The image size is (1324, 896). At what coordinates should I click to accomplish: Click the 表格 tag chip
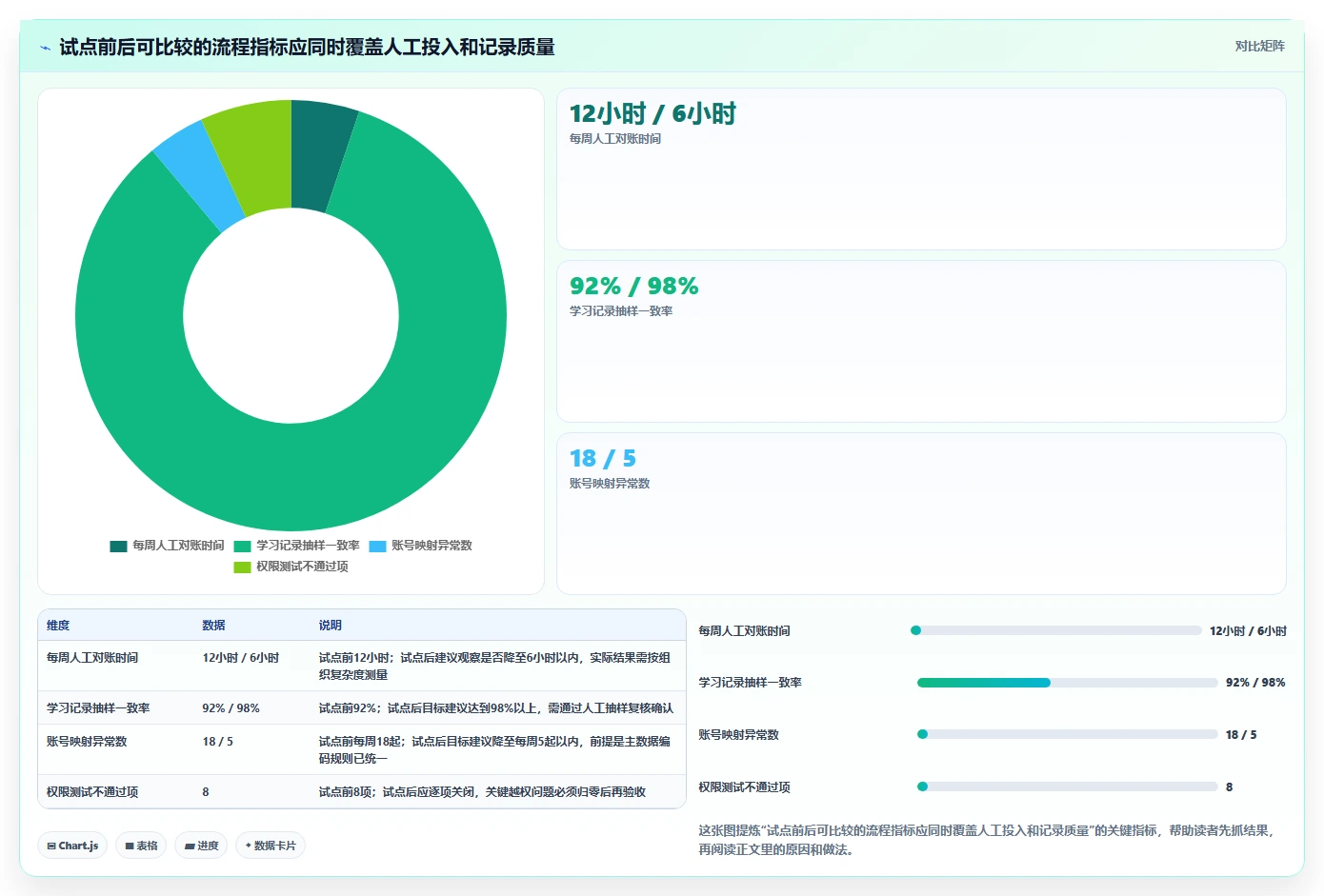point(141,846)
